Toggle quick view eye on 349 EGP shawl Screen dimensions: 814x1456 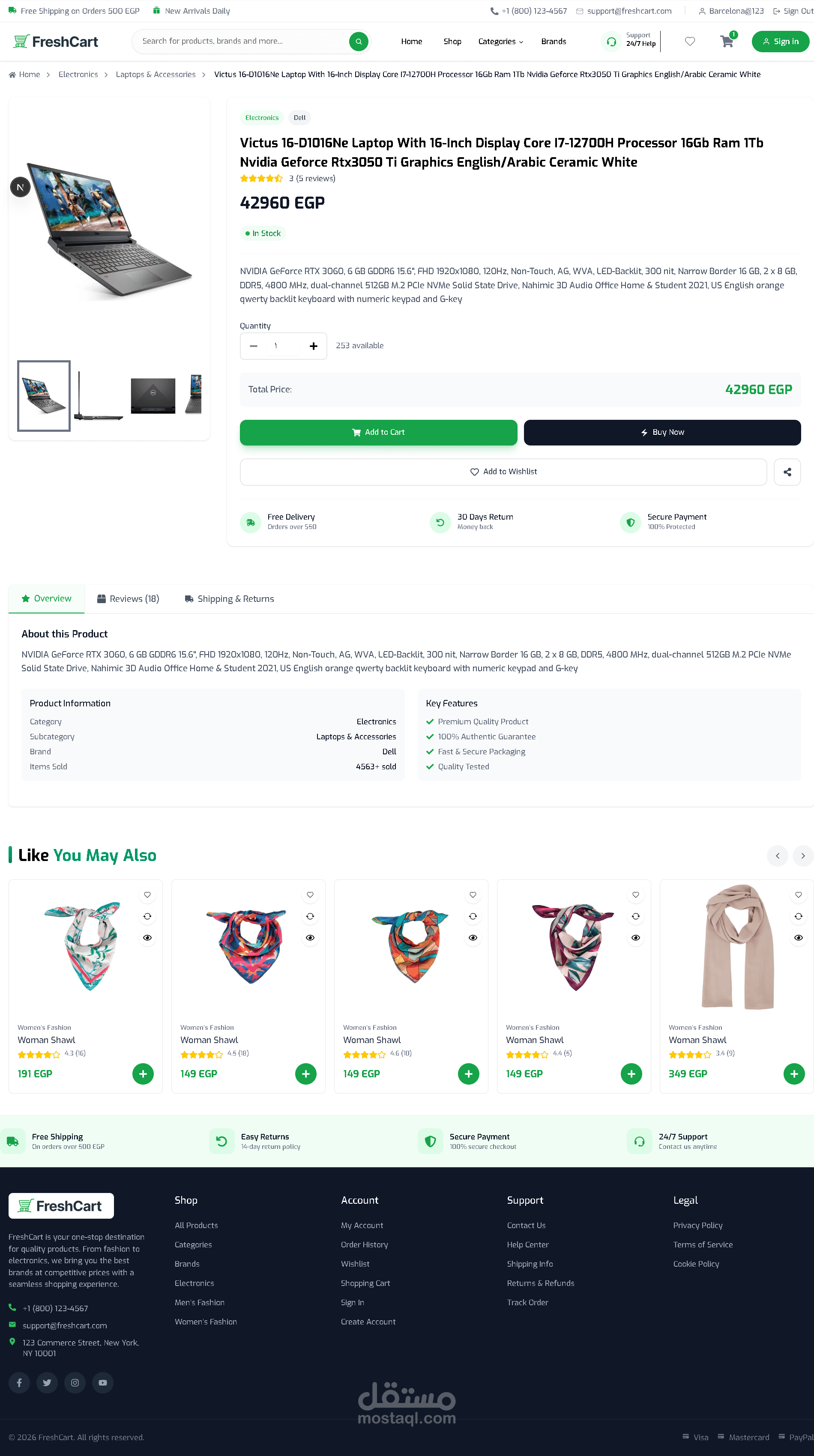coord(798,938)
